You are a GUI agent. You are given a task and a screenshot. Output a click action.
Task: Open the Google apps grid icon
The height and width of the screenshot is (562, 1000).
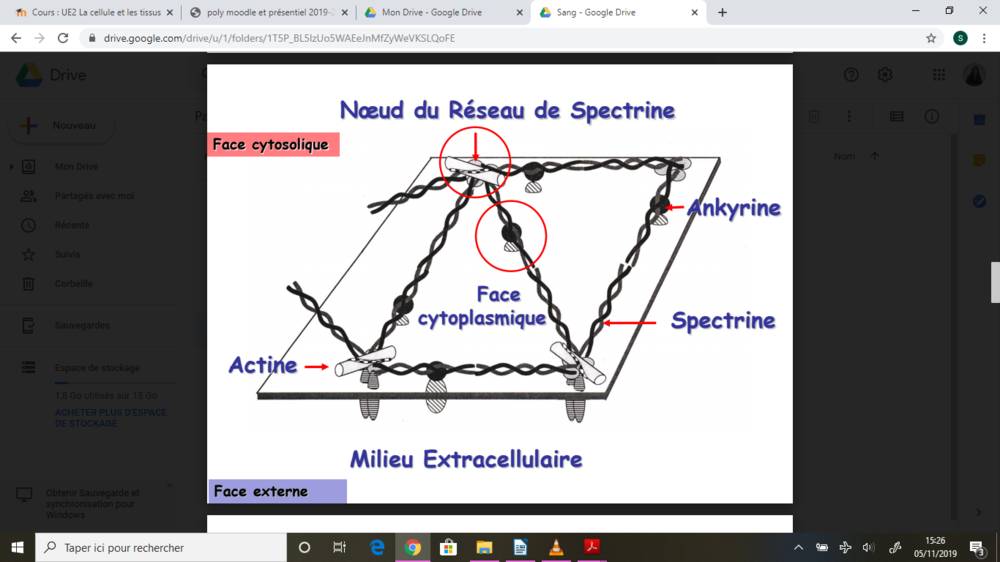(939, 75)
